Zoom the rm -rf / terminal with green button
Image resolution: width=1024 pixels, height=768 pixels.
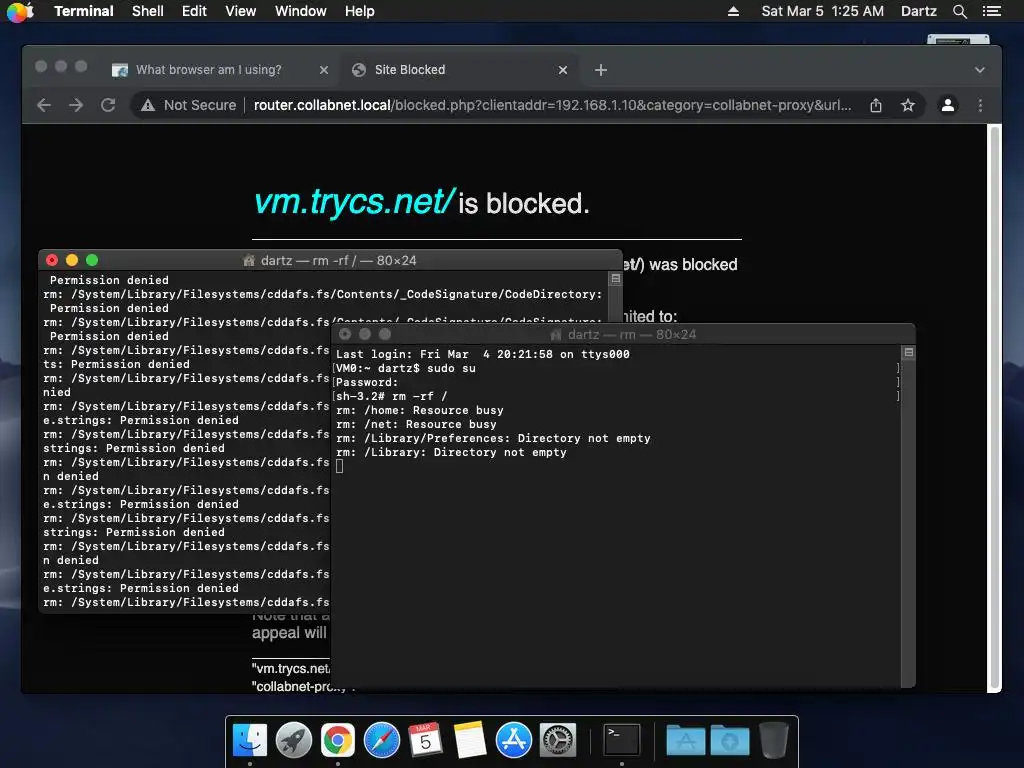[92, 260]
